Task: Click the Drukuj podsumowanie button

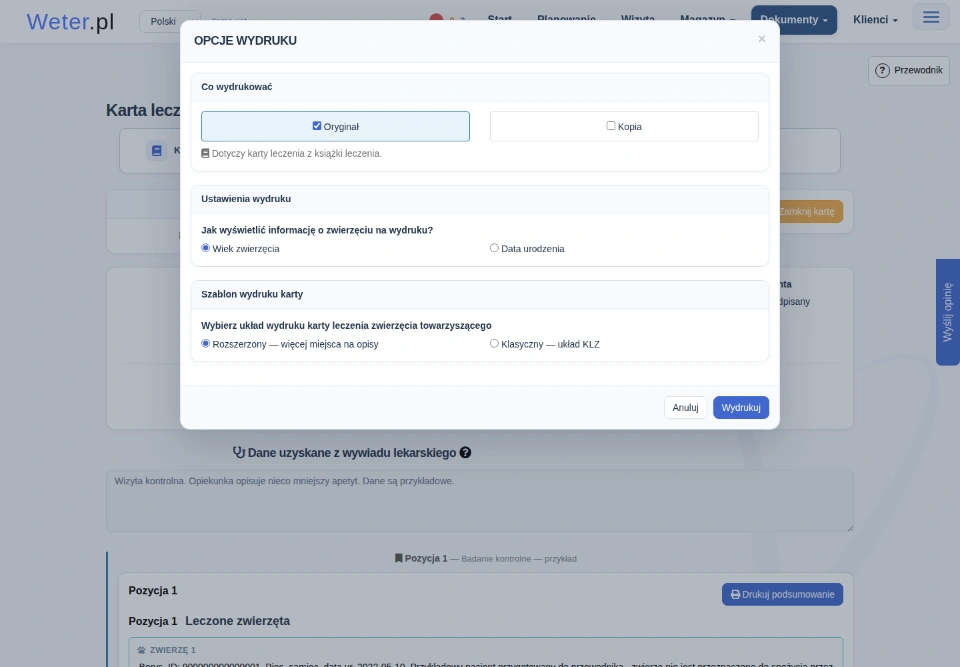Action: click(x=782, y=594)
